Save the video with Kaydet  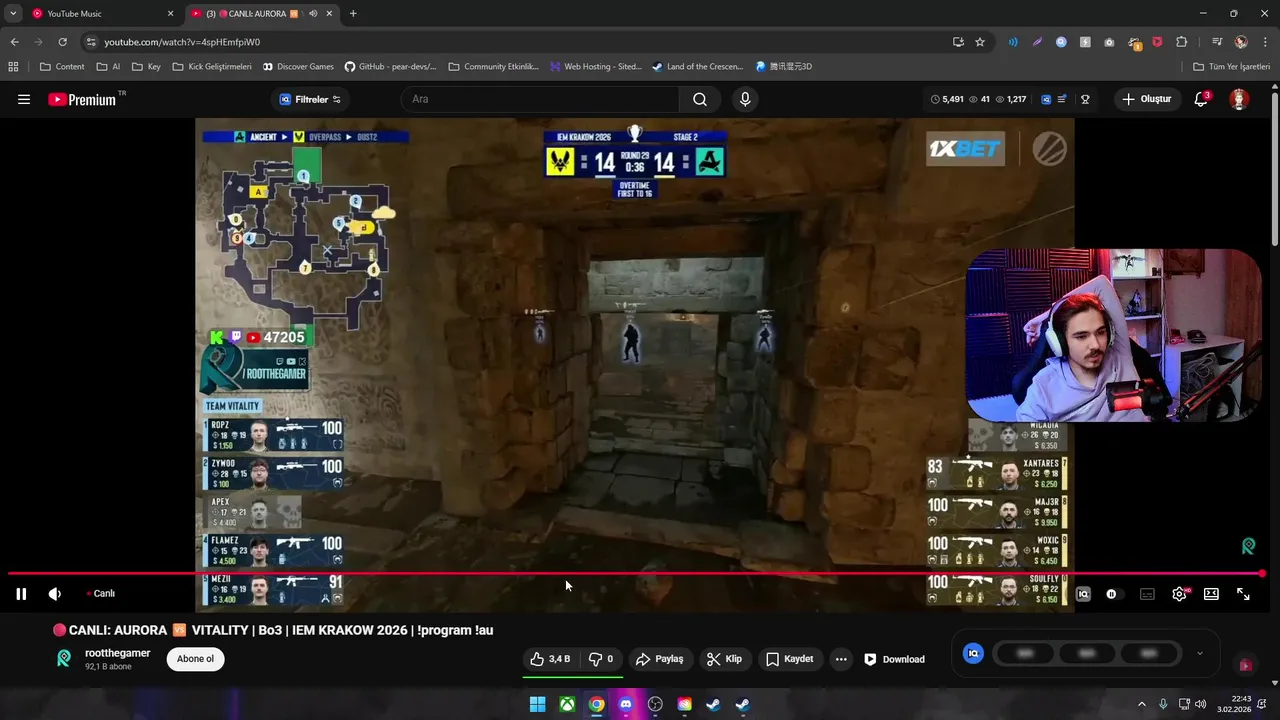tap(790, 659)
